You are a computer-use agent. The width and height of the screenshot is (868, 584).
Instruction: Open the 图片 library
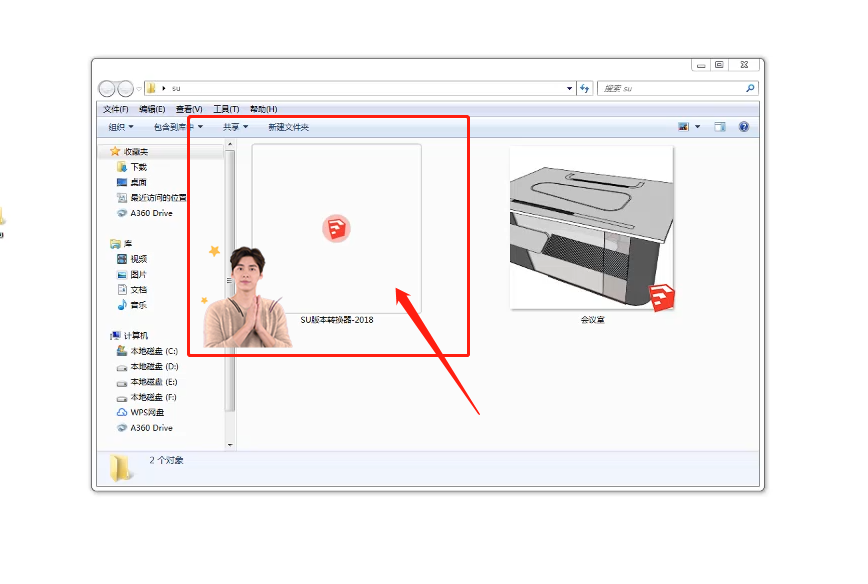tap(138, 275)
